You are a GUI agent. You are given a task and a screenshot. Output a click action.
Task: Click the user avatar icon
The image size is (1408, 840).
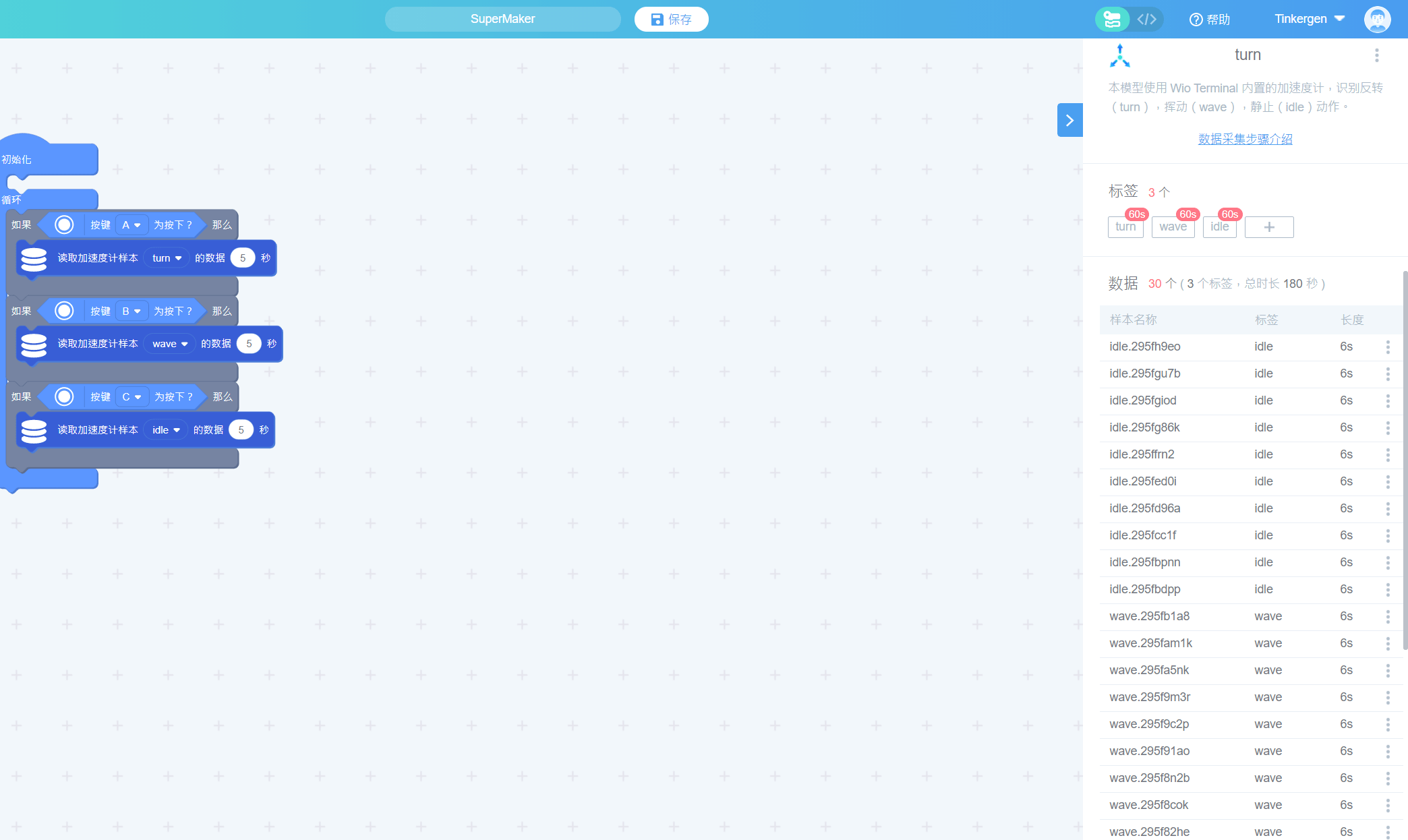coord(1376,19)
